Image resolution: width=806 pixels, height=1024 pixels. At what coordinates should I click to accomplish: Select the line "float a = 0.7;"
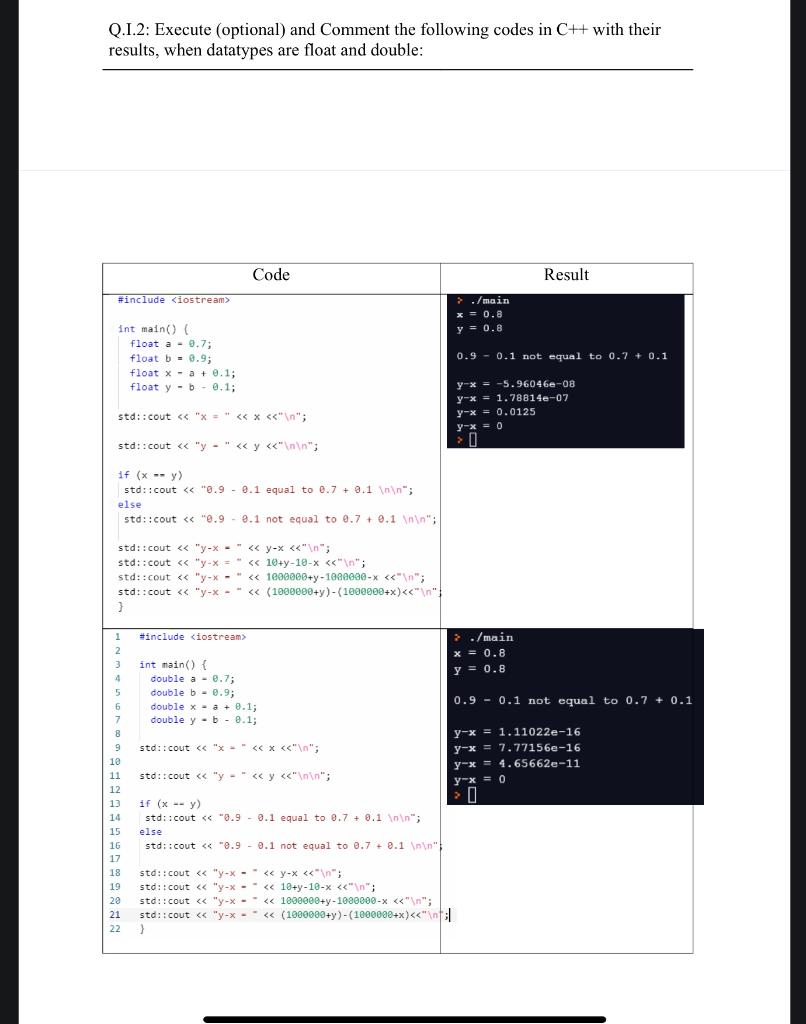[170, 344]
